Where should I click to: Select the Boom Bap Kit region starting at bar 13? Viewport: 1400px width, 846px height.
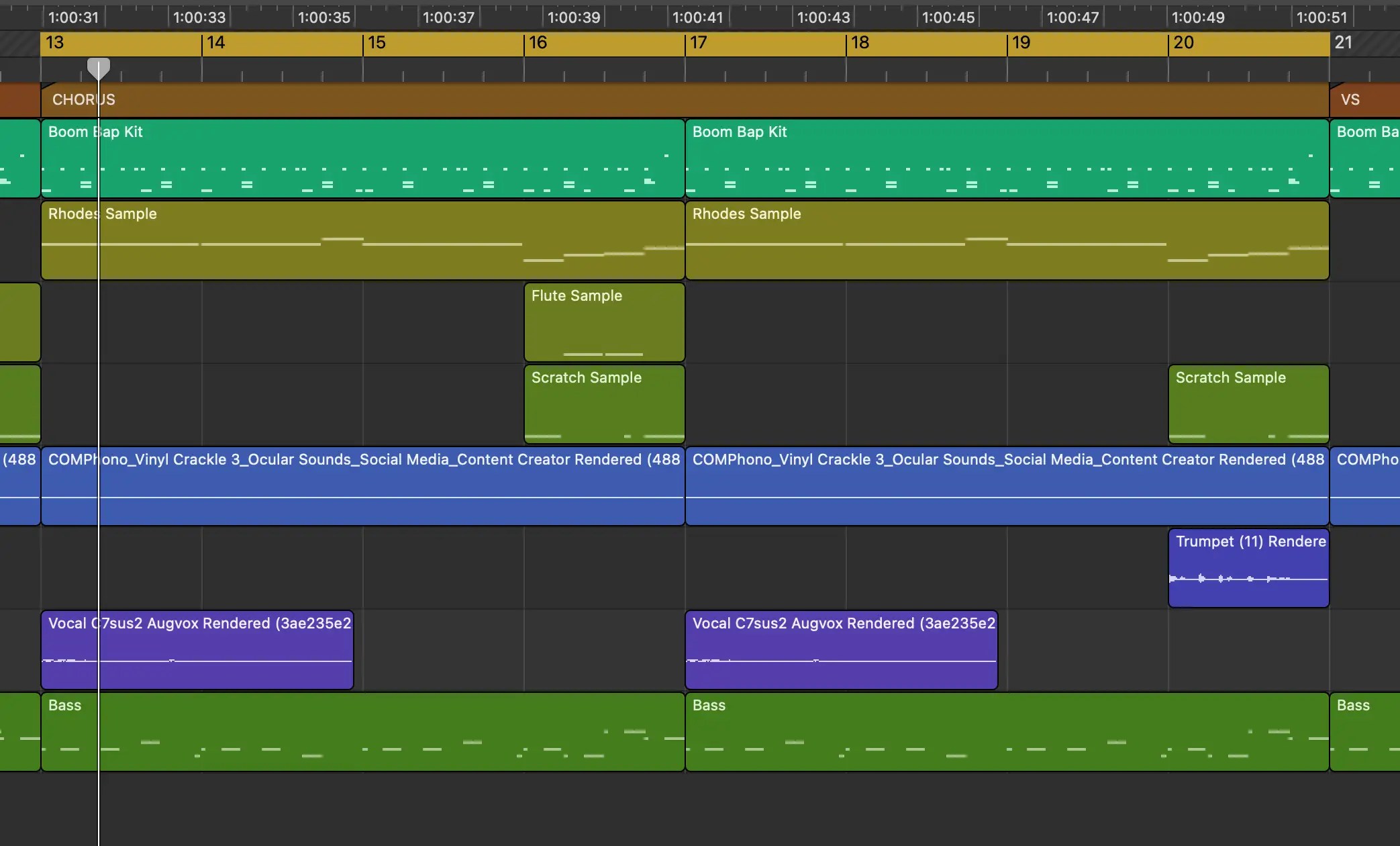362,158
